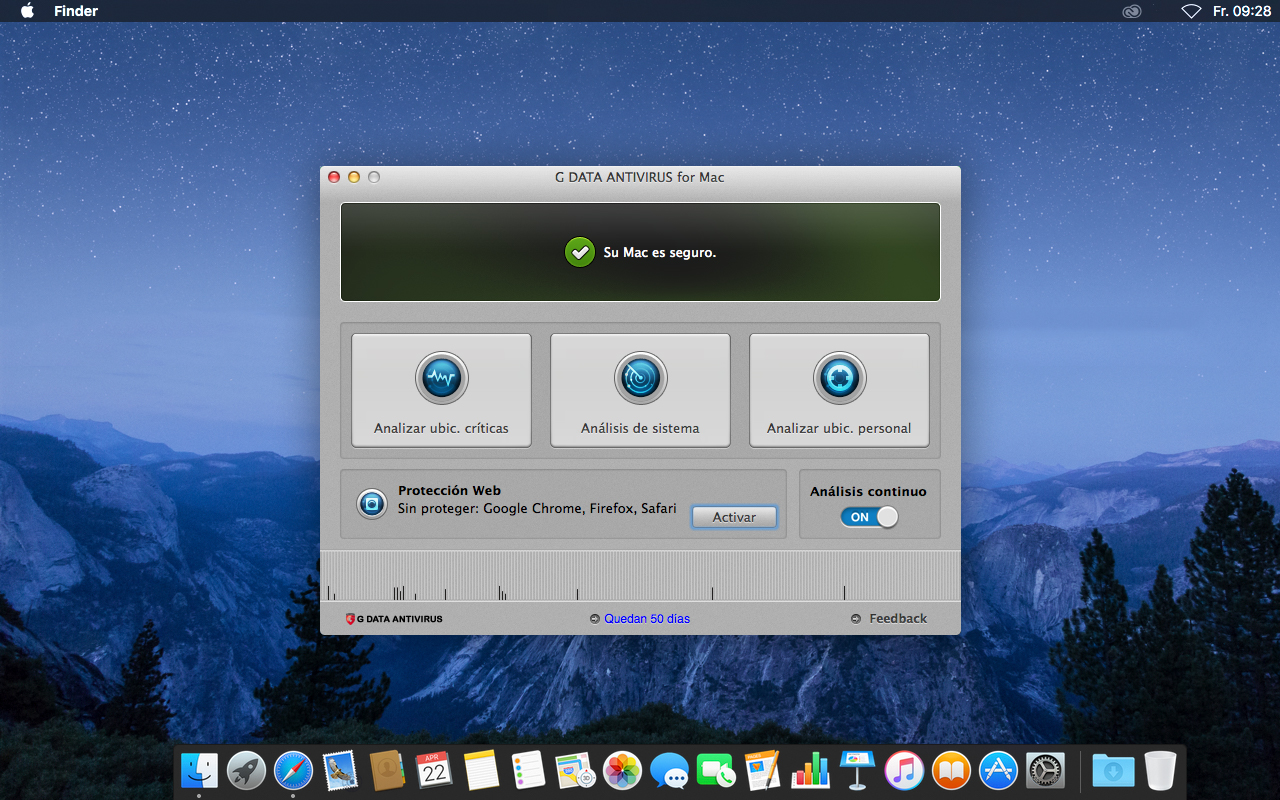Open Maps from the Dock
The width and height of the screenshot is (1280, 800).
click(575, 770)
